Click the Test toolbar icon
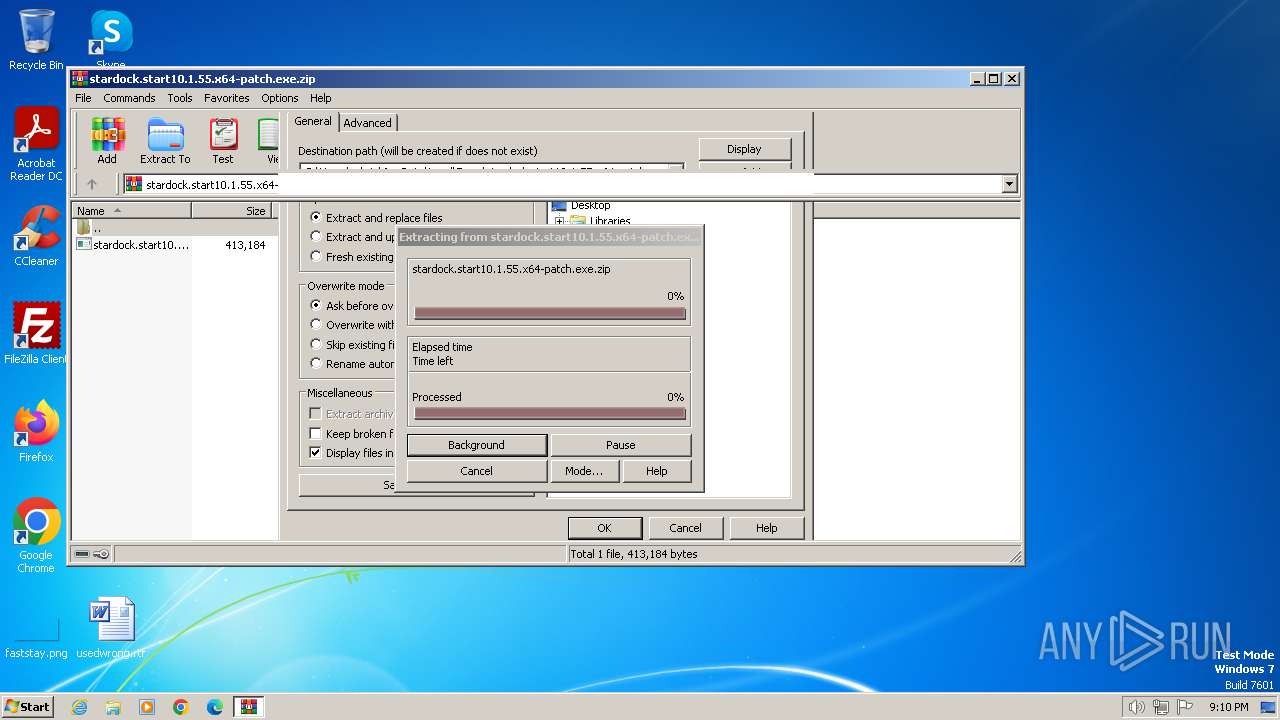 pyautogui.click(x=223, y=141)
